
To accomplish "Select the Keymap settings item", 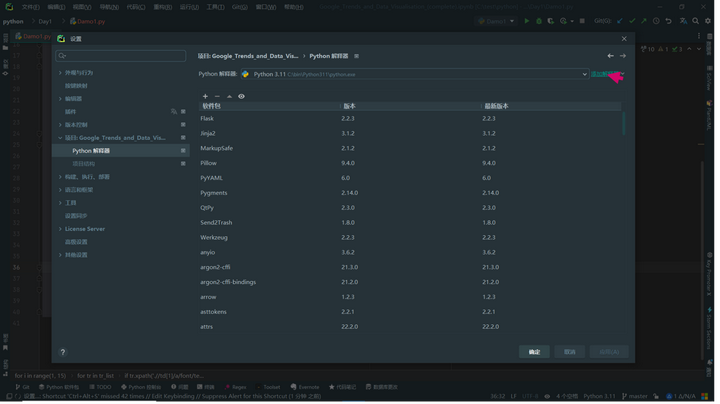I will pyautogui.click(x=76, y=86).
